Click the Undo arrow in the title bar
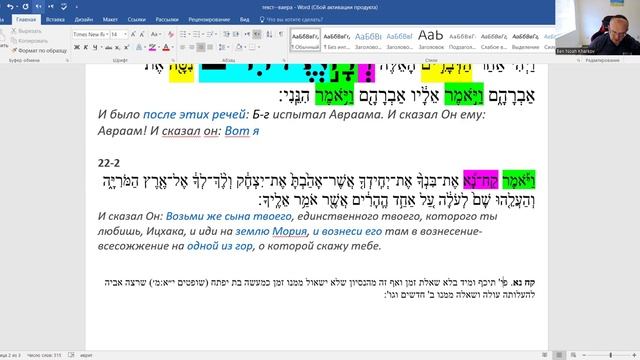 pyautogui.click(x=10, y=7)
